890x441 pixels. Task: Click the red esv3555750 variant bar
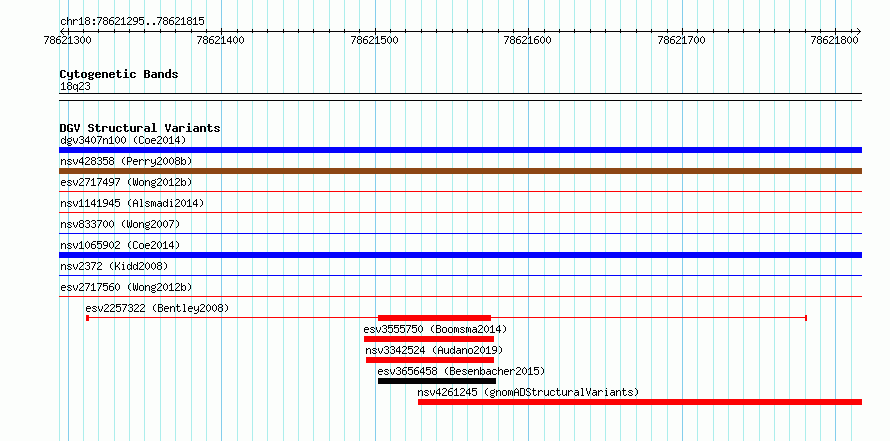429,339
